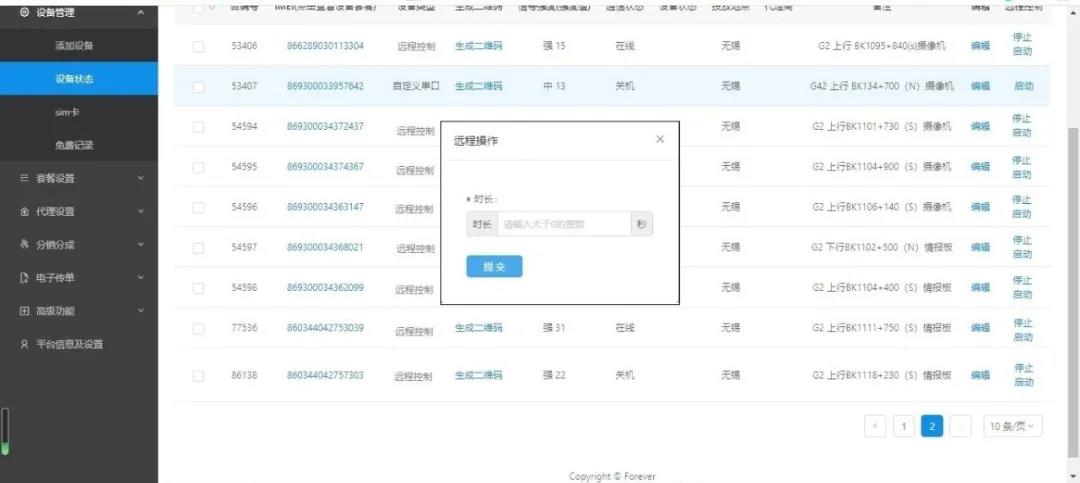The width and height of the screenshot is (1080, 483).
Task: Select the checkbox for device 77536
Action: coord(198,328)
